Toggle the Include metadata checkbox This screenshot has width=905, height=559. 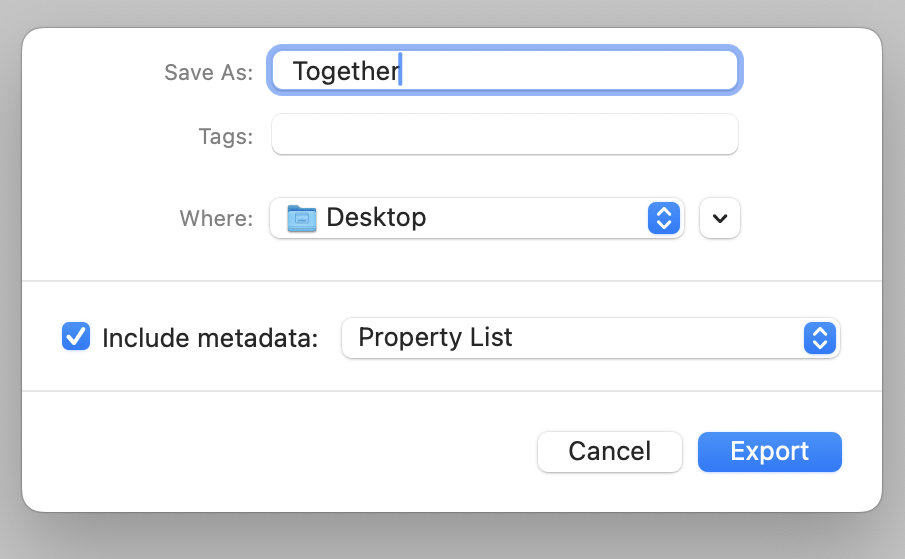coord(76,337)
